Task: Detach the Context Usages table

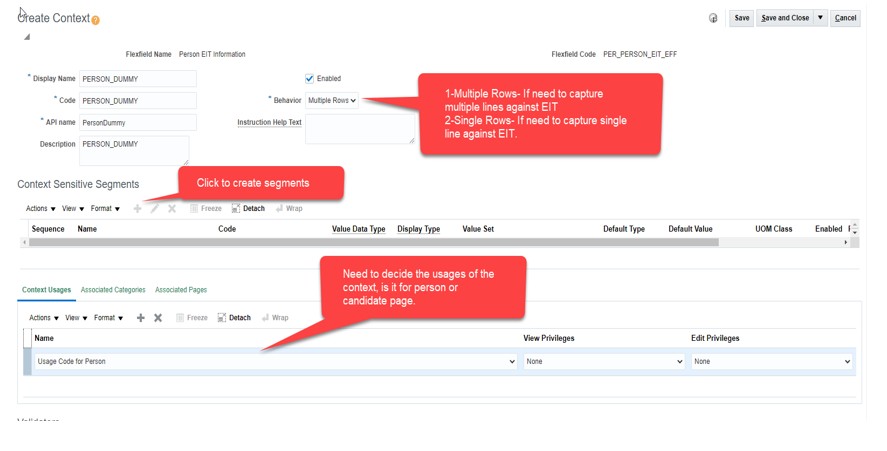Action: coord(234,318)
